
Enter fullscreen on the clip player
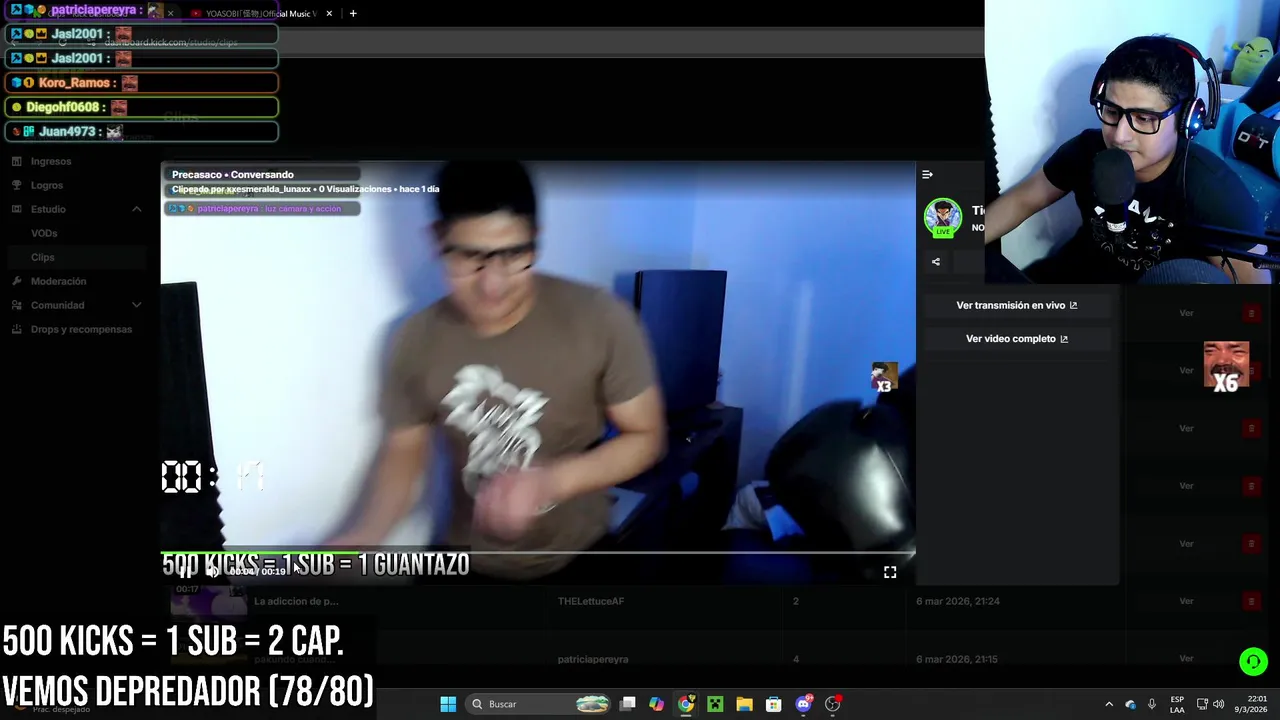pos(890,572)
